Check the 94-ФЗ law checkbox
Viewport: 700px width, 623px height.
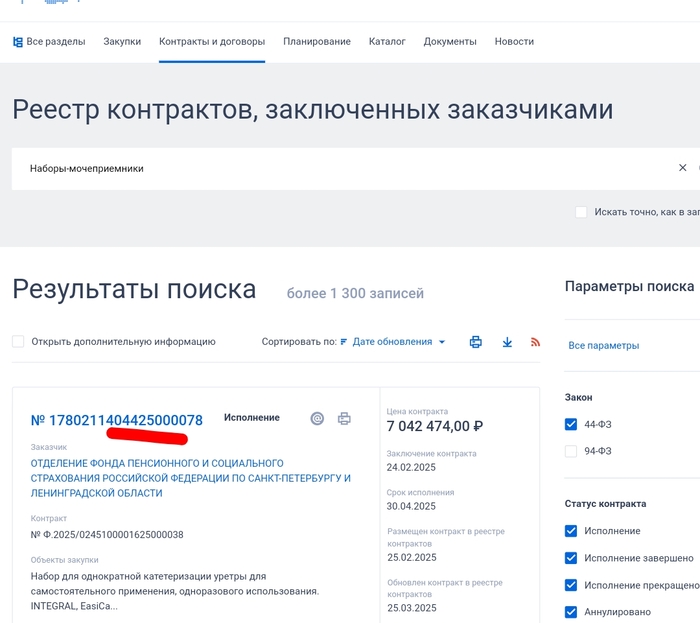571,451
